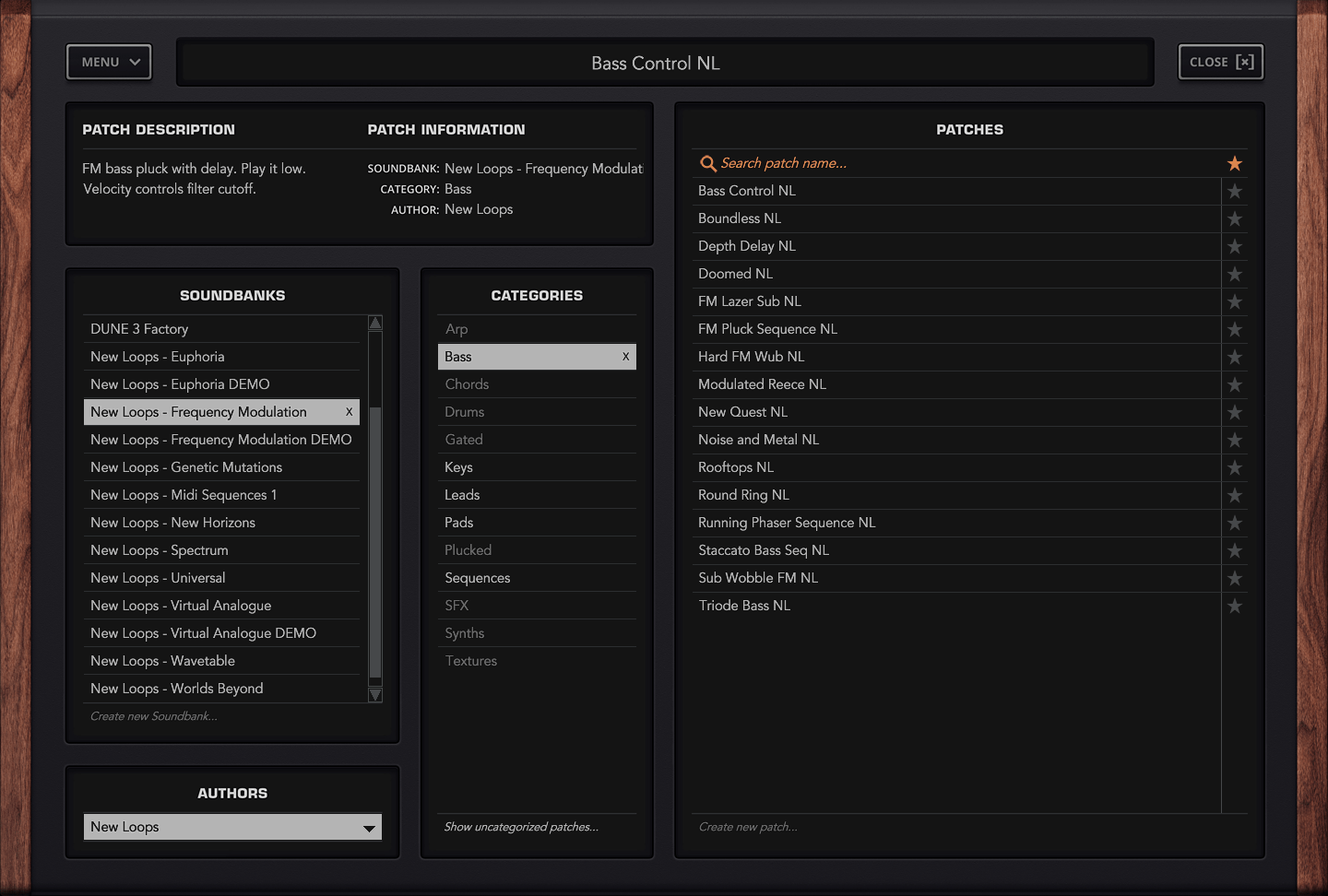Favorite the Triode Bass NL patch star

point(1235,606)
